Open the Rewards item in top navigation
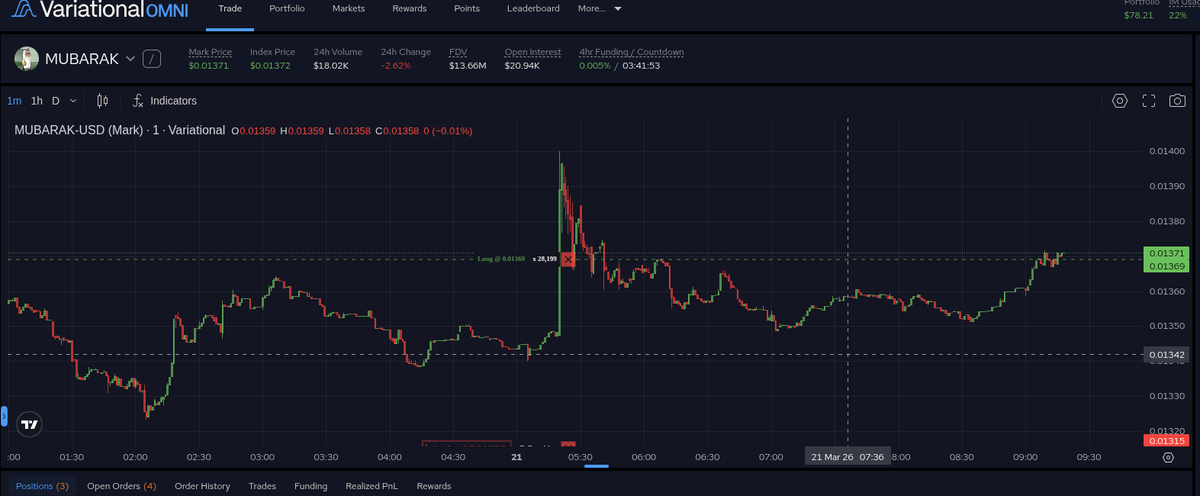The image size is (1200, 496). pyautogui.click(x=409, y=8)
